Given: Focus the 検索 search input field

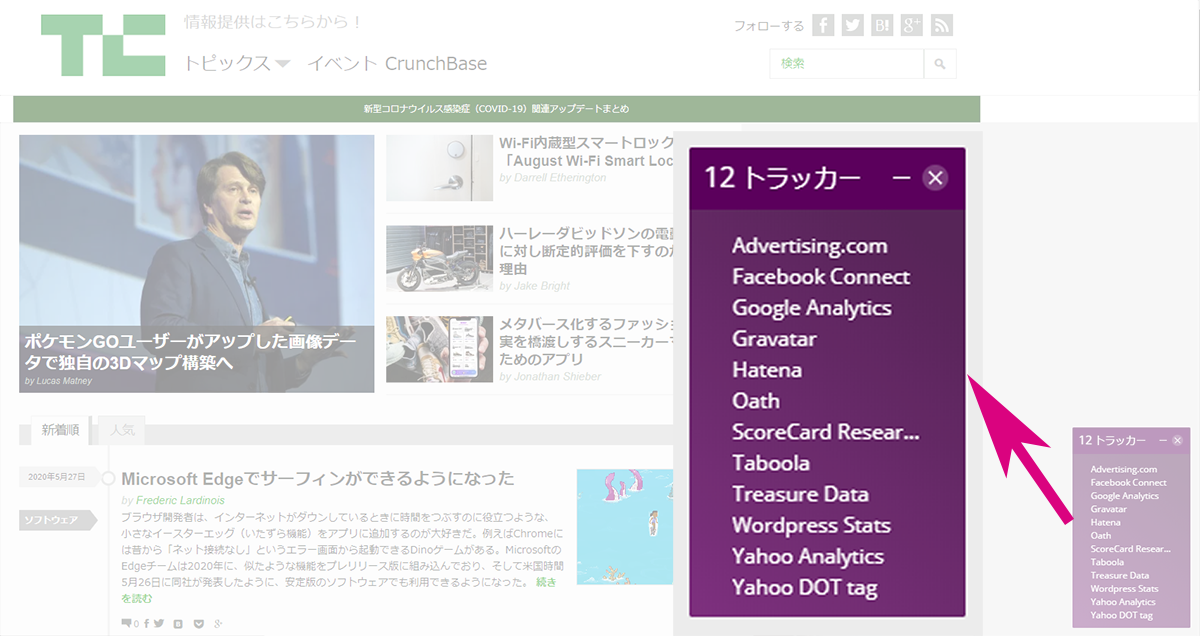Looking at the screenshot, I should point(847,64).
